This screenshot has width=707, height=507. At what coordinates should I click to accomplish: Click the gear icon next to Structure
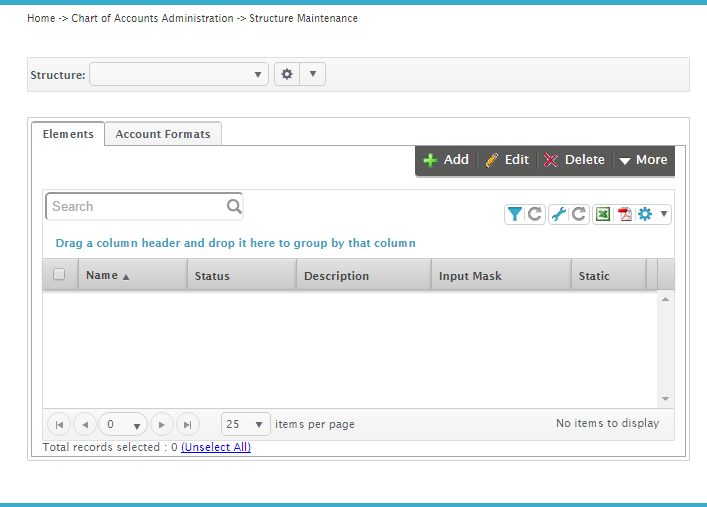click(x=287, y=74)
